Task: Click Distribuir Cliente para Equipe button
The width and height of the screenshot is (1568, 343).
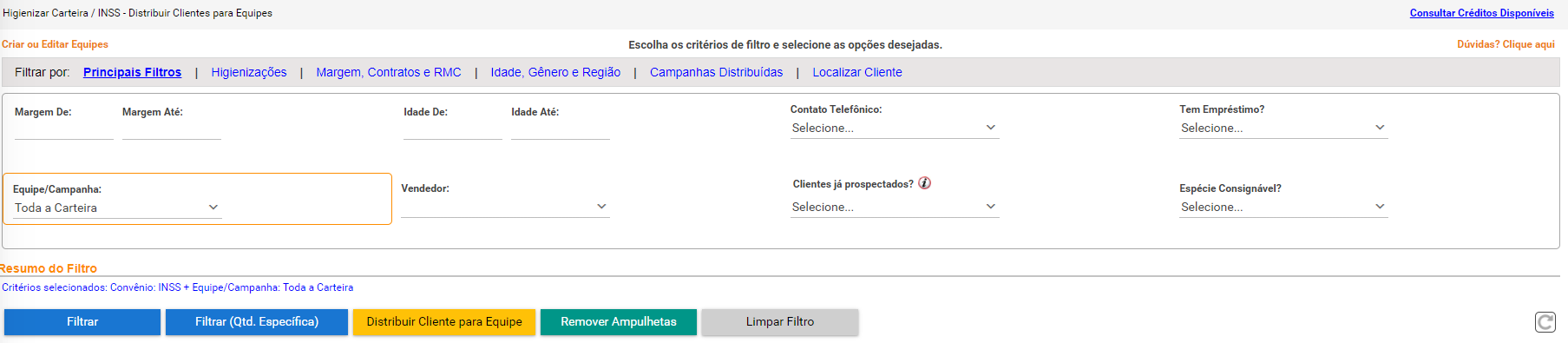Action: [444, 322]
